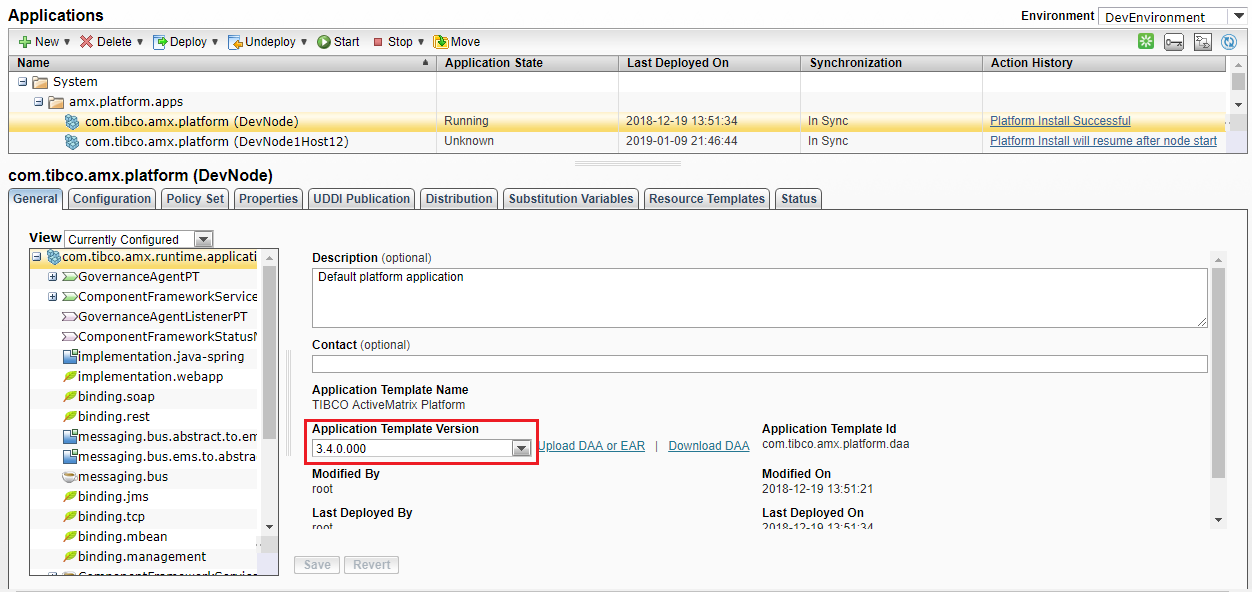This screenshot has height=592, width=1252.
Task: Start the selected application
Action: click(338, 42)
